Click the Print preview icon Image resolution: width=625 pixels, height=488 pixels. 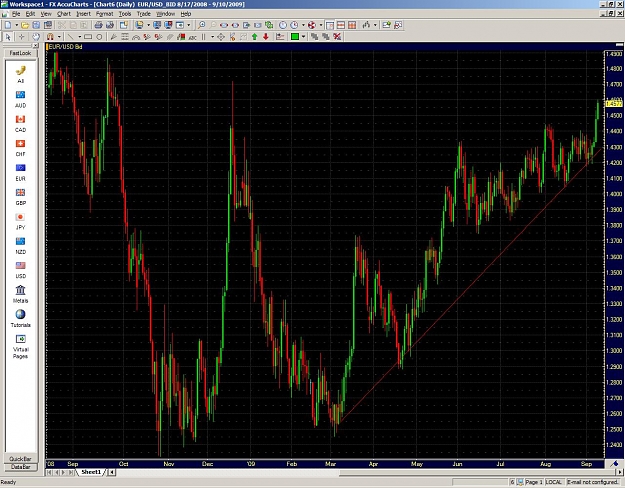point(110,25)
